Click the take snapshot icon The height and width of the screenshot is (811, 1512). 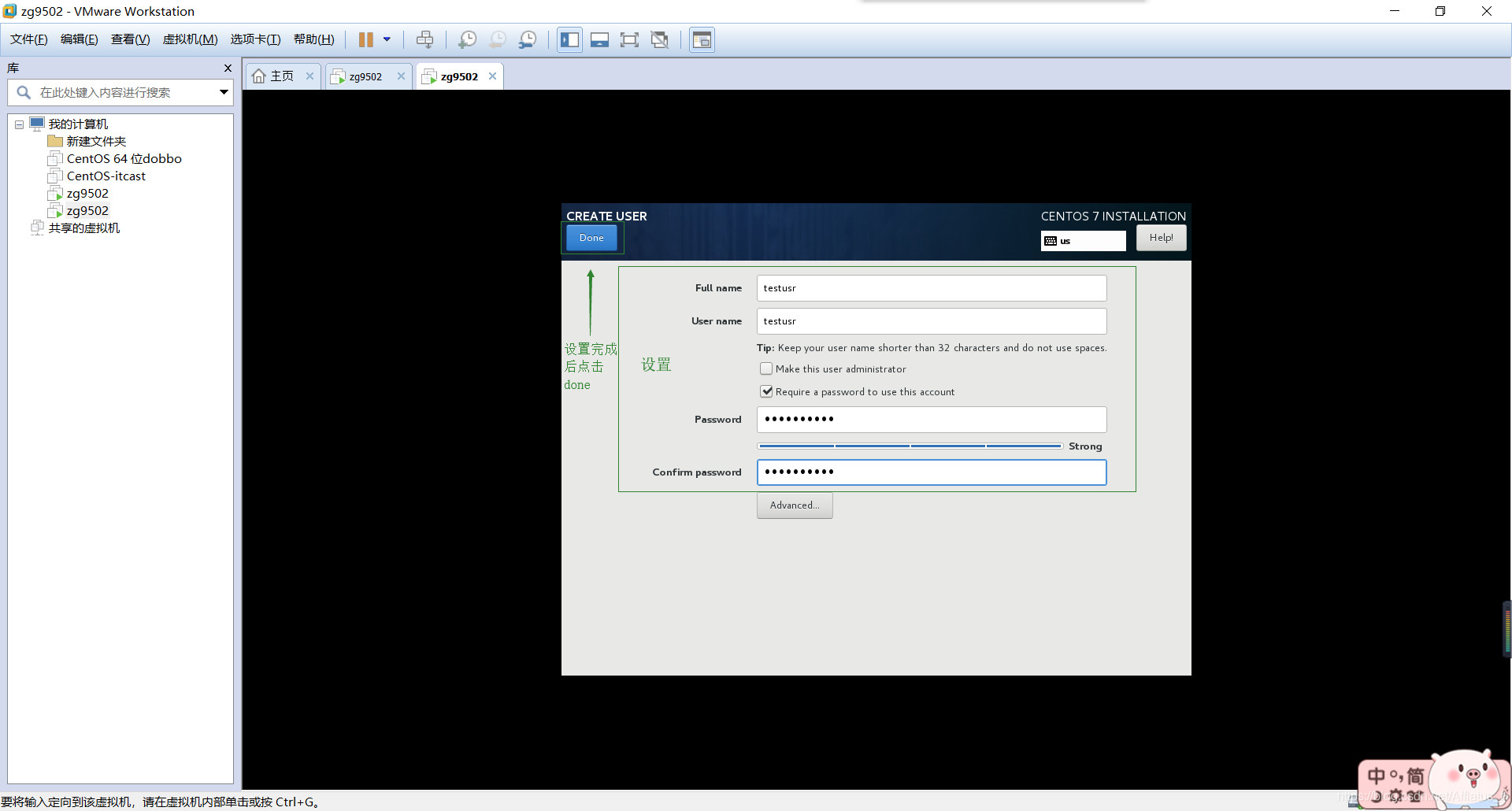[467, 39]
